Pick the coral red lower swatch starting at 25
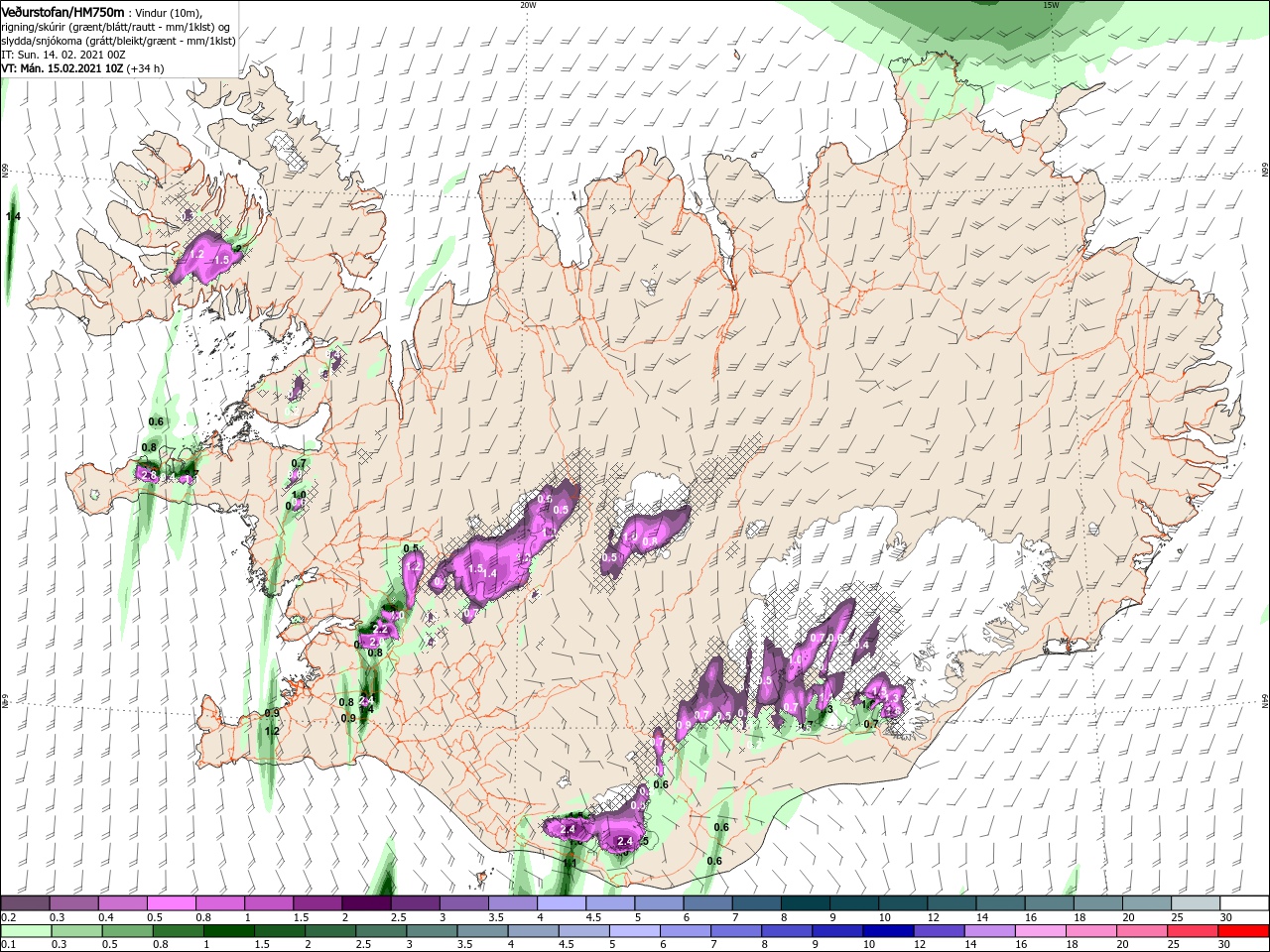 tap(1194, 931)
